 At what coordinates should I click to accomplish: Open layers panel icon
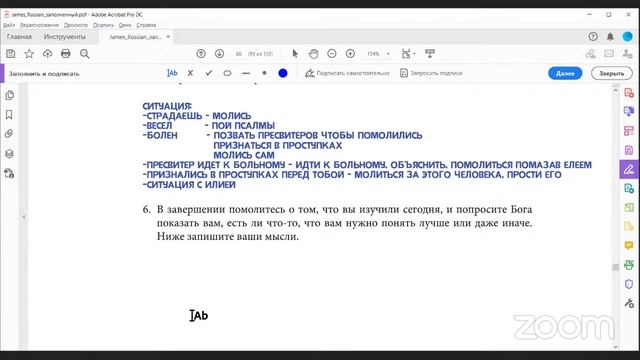click(9, 153)
